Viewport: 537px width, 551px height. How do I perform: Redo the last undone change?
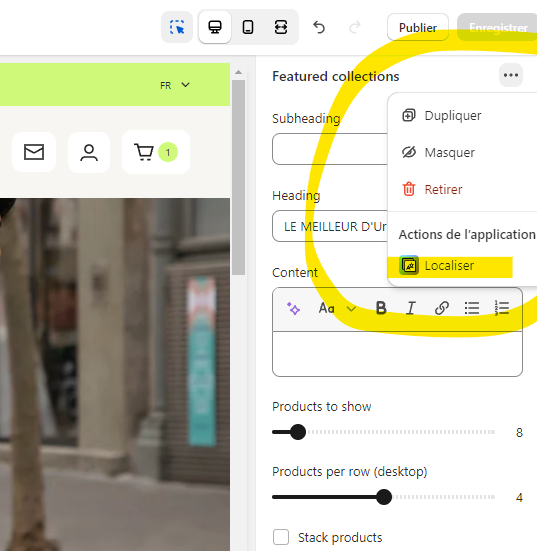click(x=355, y=27)
